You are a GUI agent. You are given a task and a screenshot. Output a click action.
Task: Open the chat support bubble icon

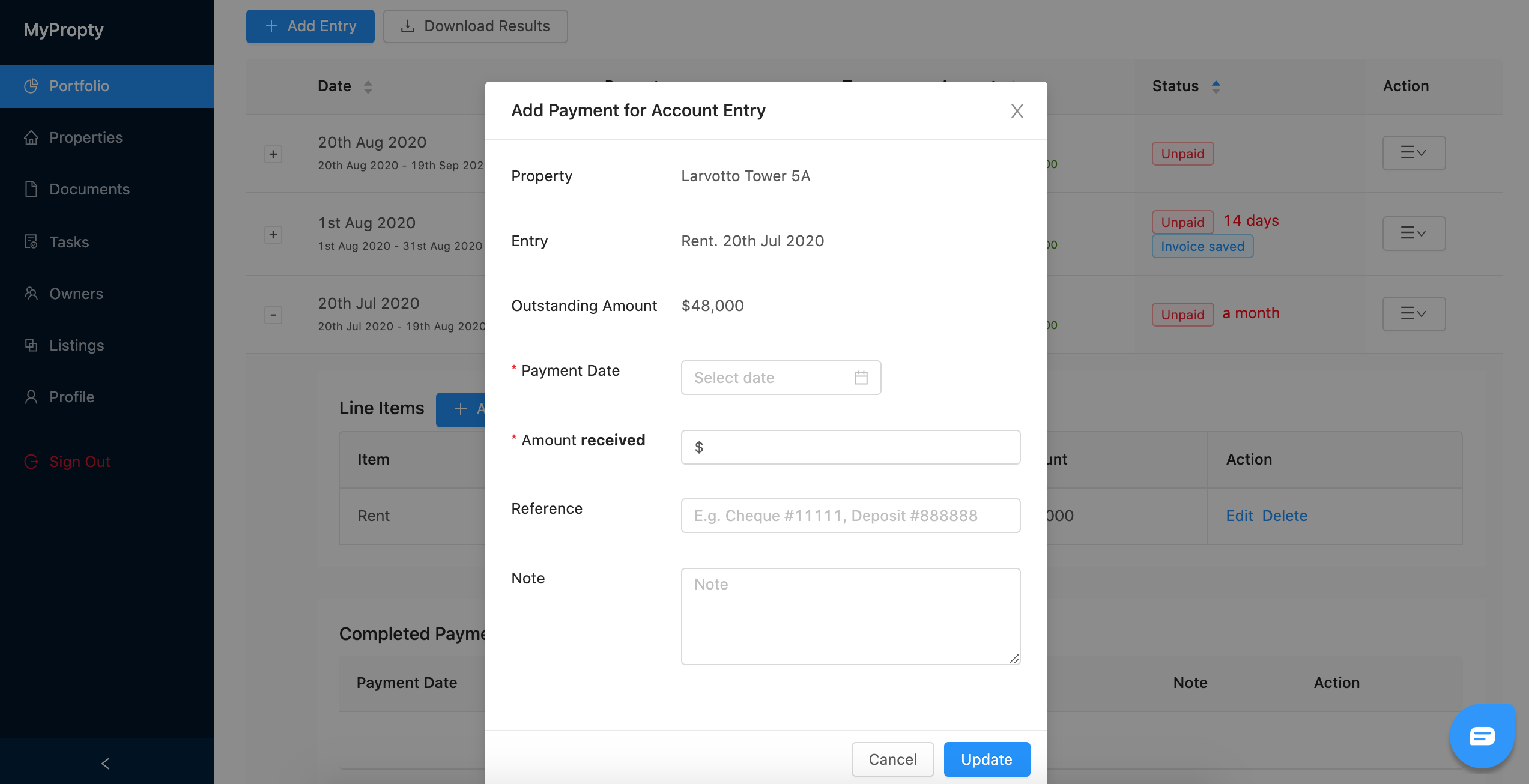tap(1482, 735)
